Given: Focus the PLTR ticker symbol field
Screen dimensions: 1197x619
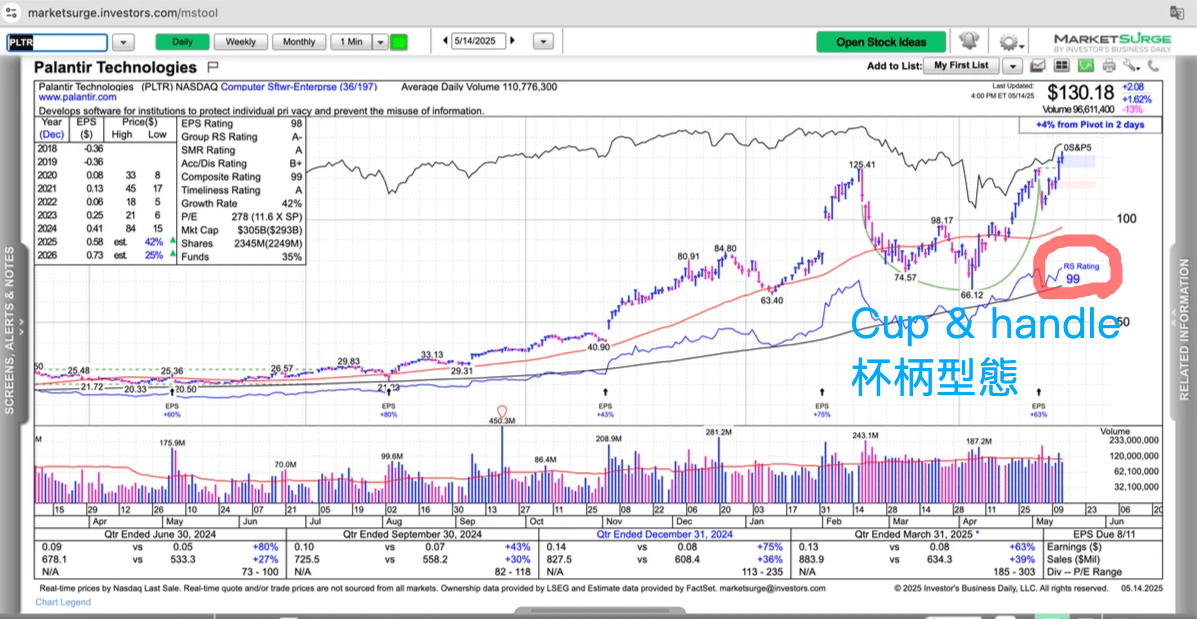Looking at the screenshot, I should tap(57, 43).
